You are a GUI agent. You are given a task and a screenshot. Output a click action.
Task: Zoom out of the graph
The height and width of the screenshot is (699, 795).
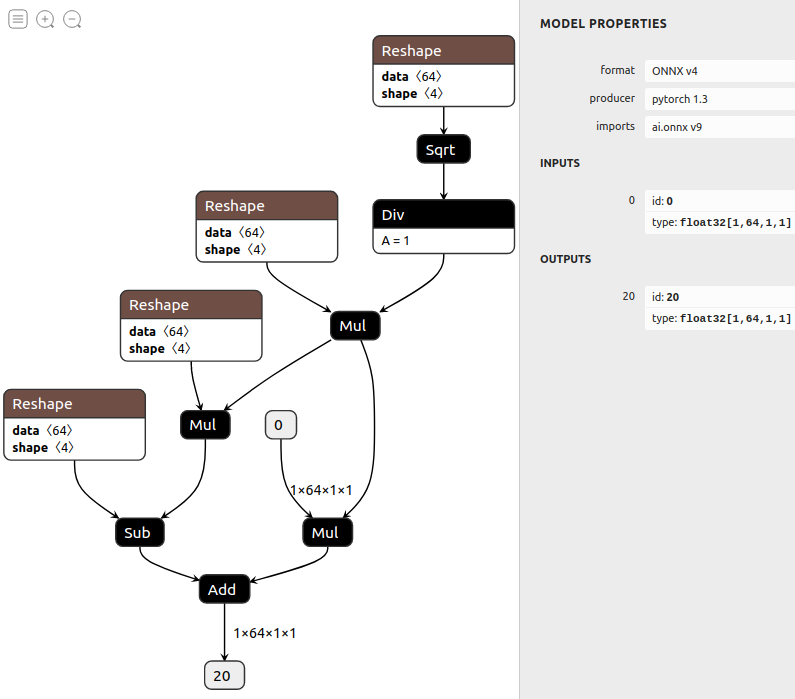(72, 19)
